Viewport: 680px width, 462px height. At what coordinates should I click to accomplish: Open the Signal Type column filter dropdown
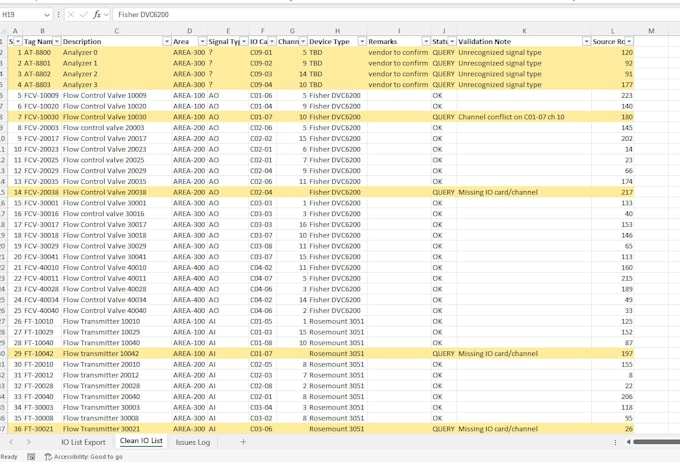click(x=244, y=41)
